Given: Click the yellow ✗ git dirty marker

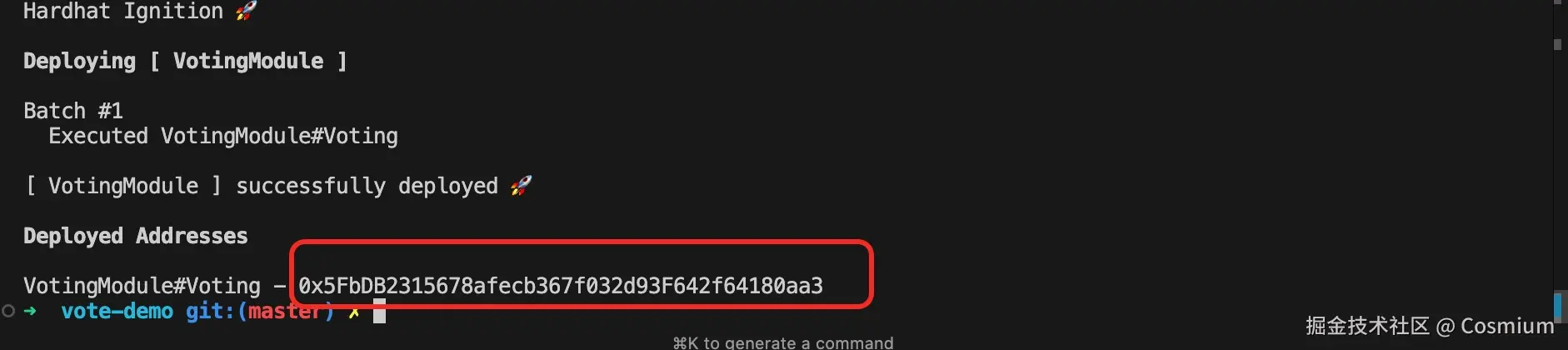Looking at the screenshot, I should [354, 312].
